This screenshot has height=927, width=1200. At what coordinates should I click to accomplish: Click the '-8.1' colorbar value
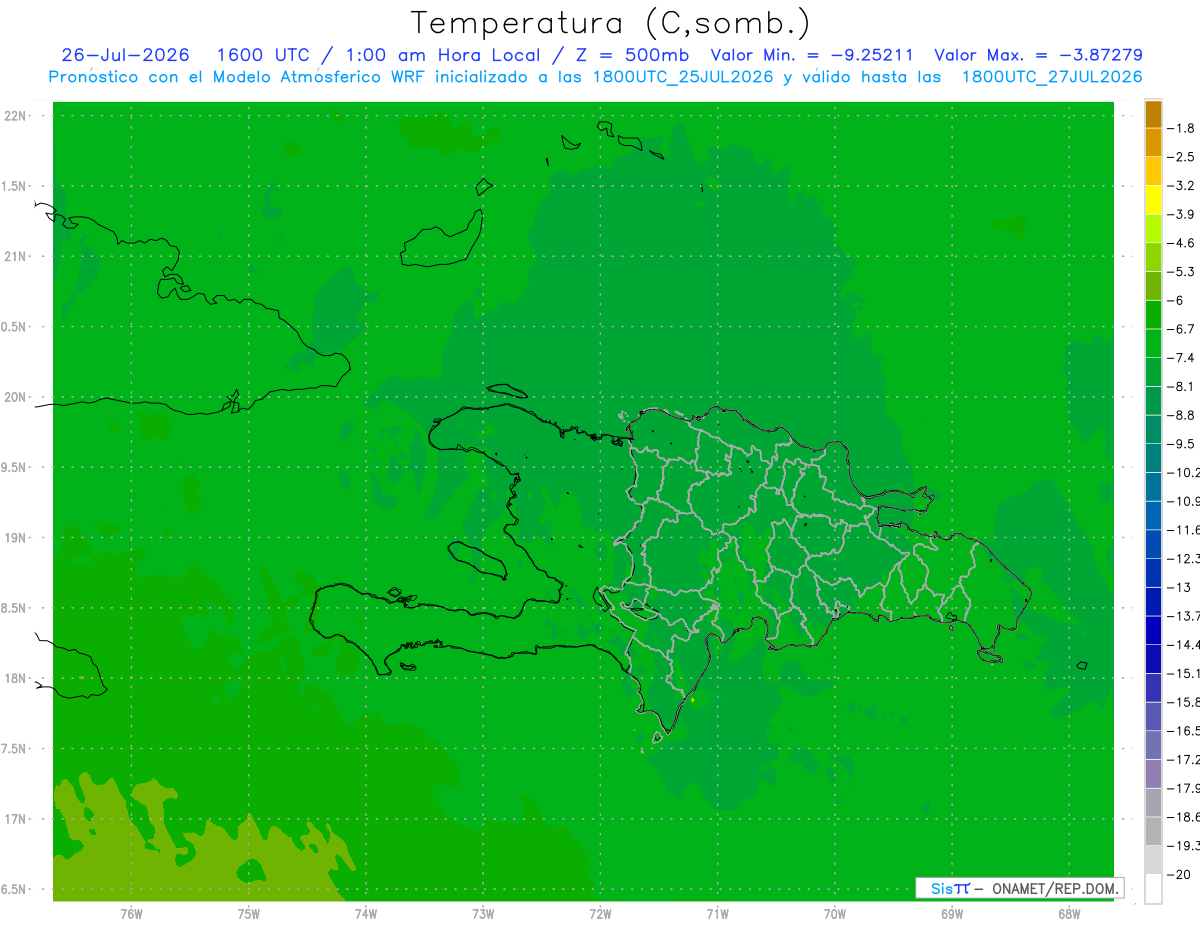click(1180, 386)
